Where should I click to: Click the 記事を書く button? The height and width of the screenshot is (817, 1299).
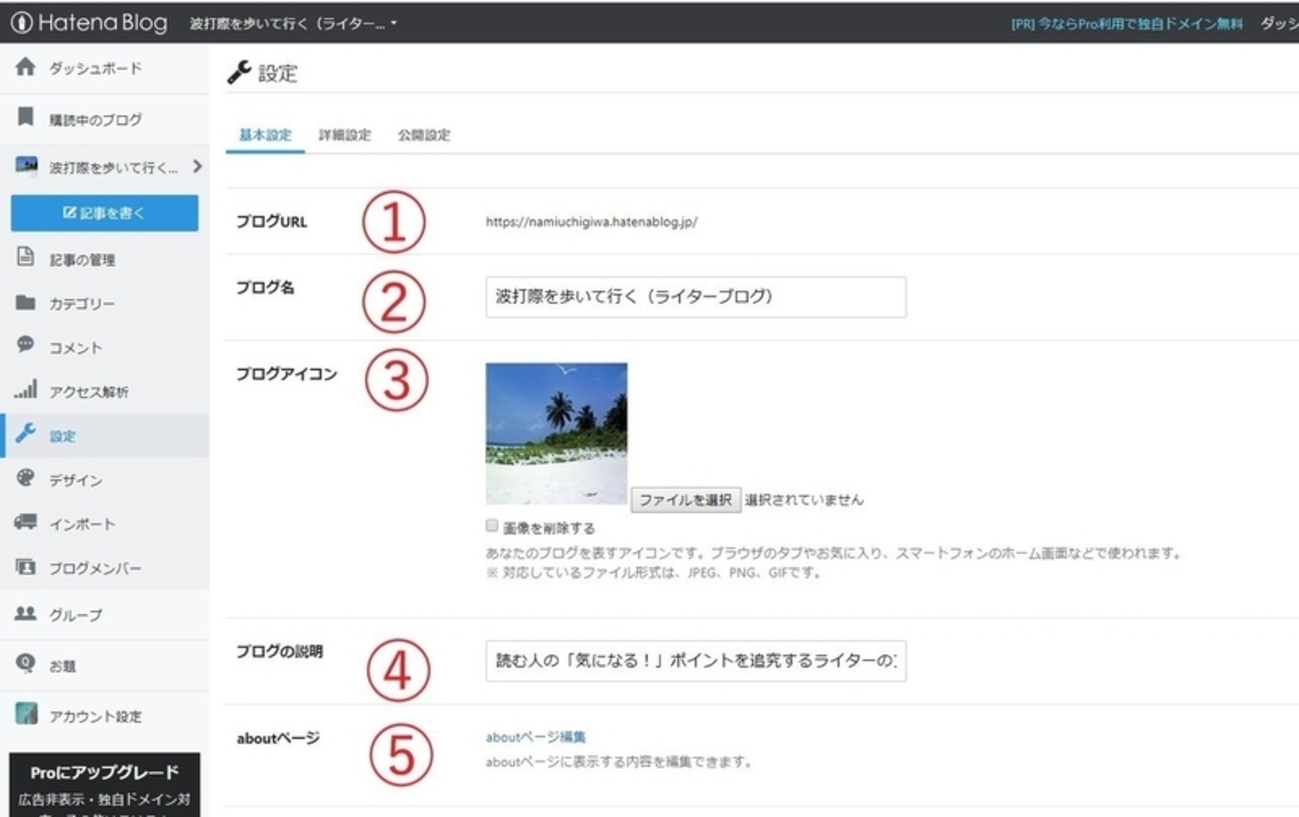click(105, 213)
